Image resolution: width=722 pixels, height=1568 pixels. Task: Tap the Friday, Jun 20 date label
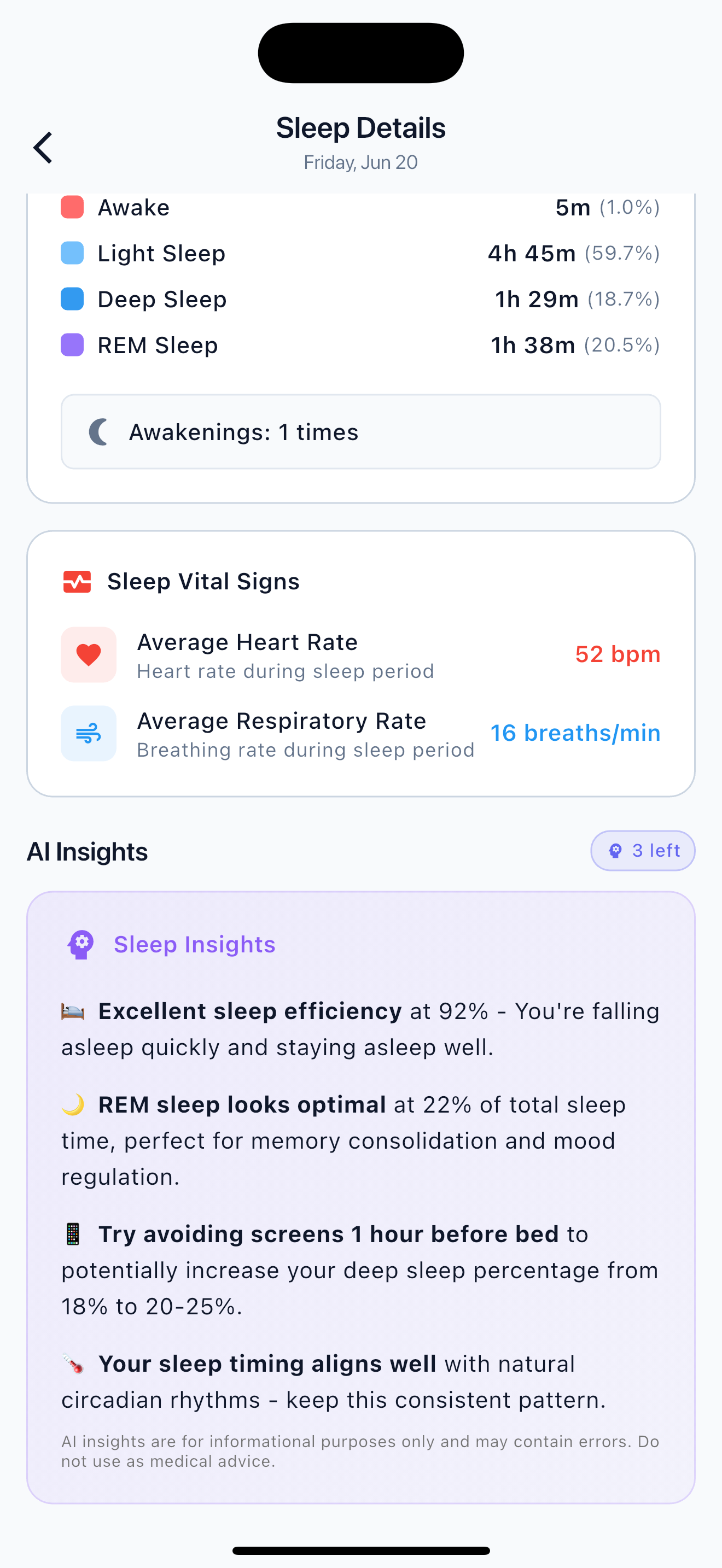point(361,162)
